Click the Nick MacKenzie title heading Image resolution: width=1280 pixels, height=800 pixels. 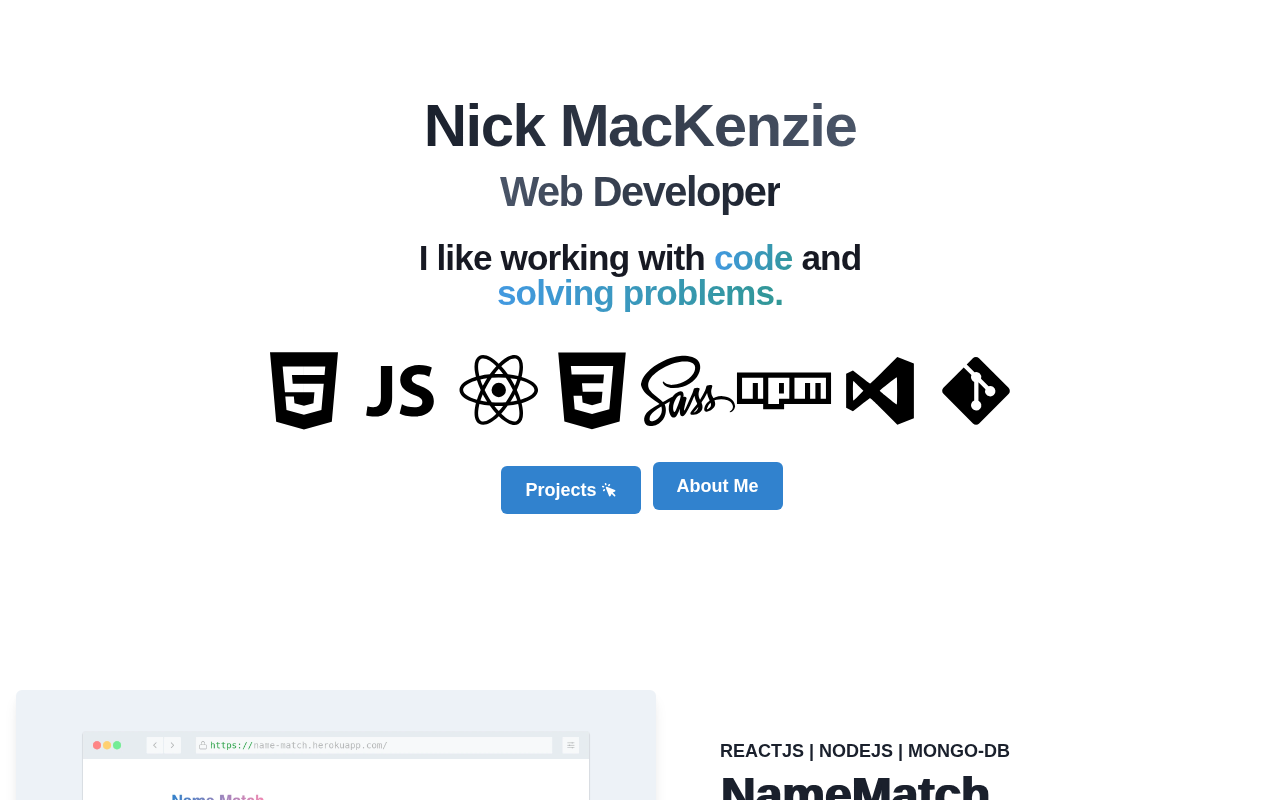[x=640, y=126]
